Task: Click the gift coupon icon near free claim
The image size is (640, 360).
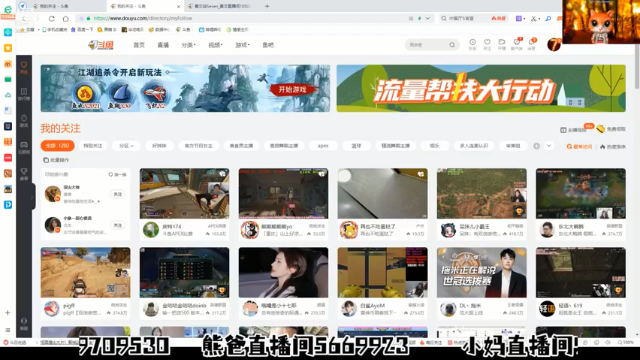Action: (600, 129)
